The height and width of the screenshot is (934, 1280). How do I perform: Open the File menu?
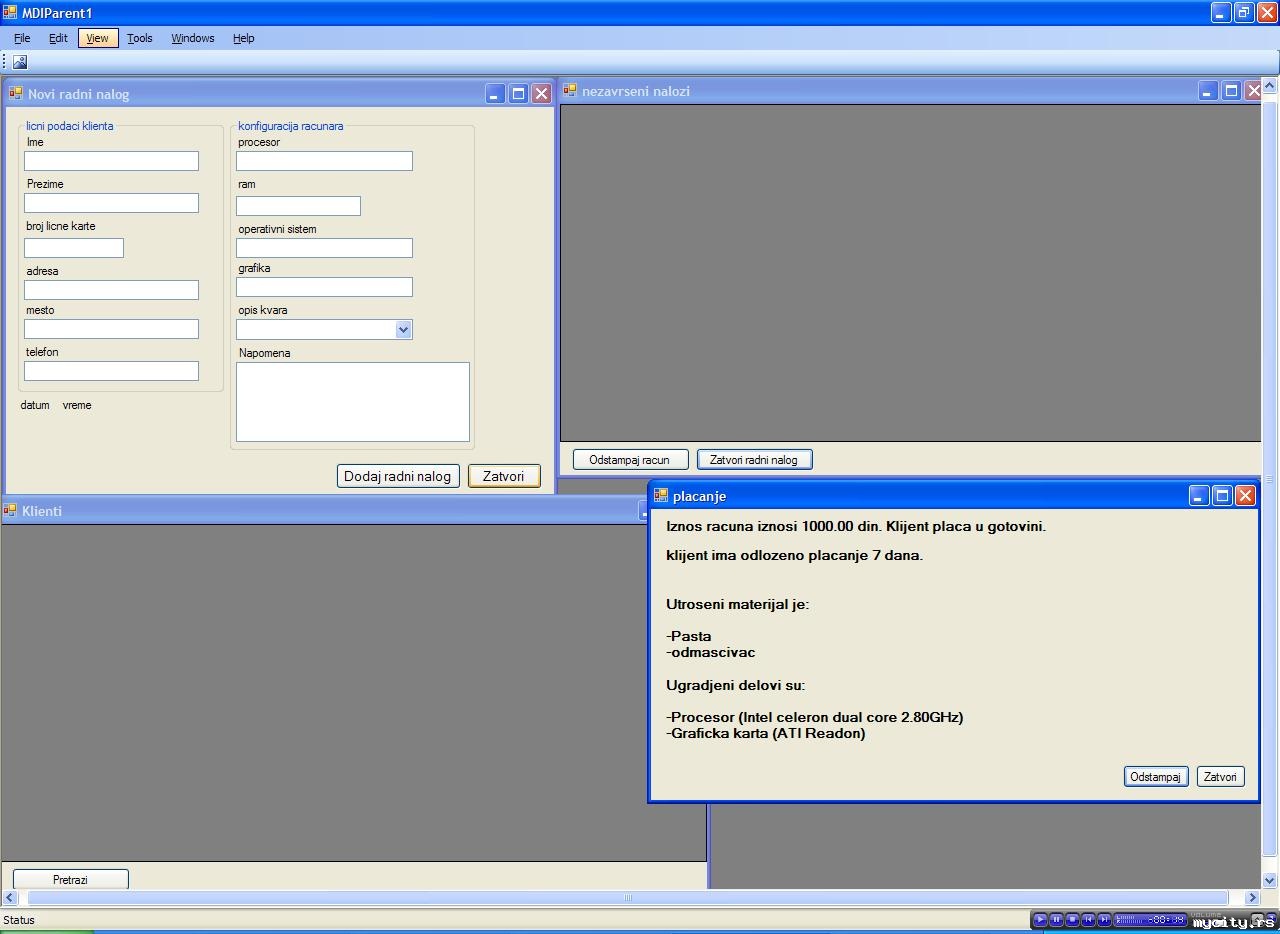click(22, 38)
